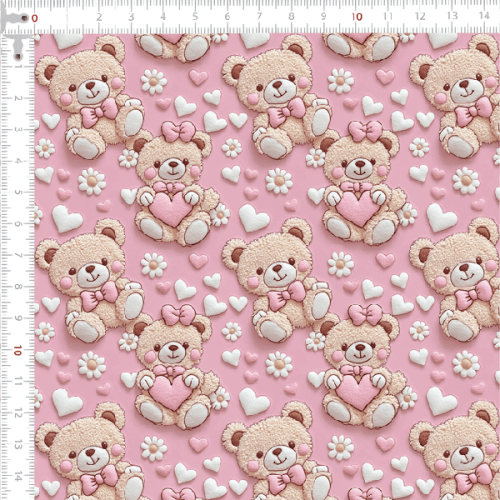Screen dimensions: 500x500
Task: Click the red 0 on the horizontal ruler
Action: 34,18
